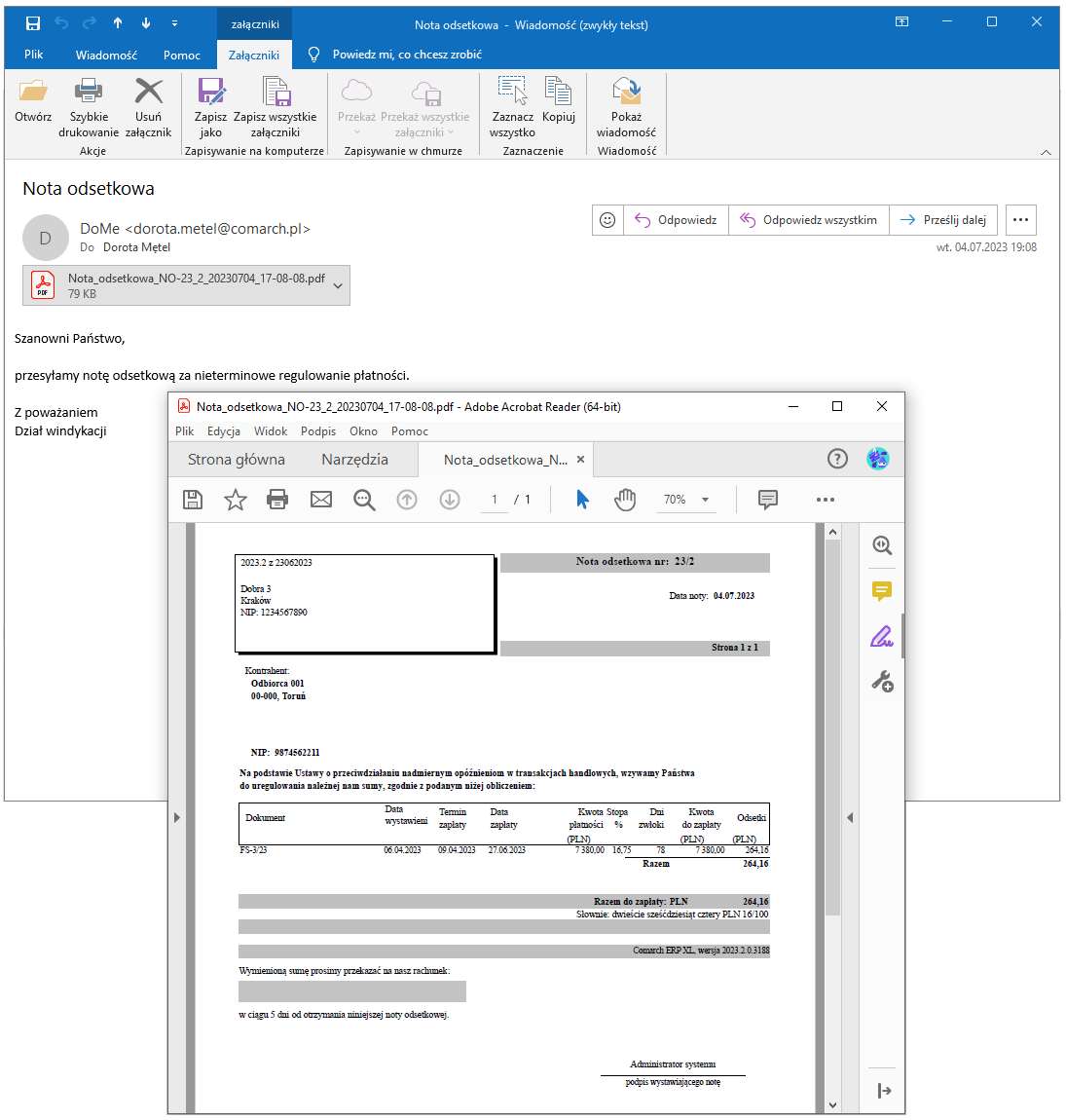Screen dimensions: 1066x1120
Task: Choose the selection arrow tool in Acrobat
Action: tap(582, 500)
